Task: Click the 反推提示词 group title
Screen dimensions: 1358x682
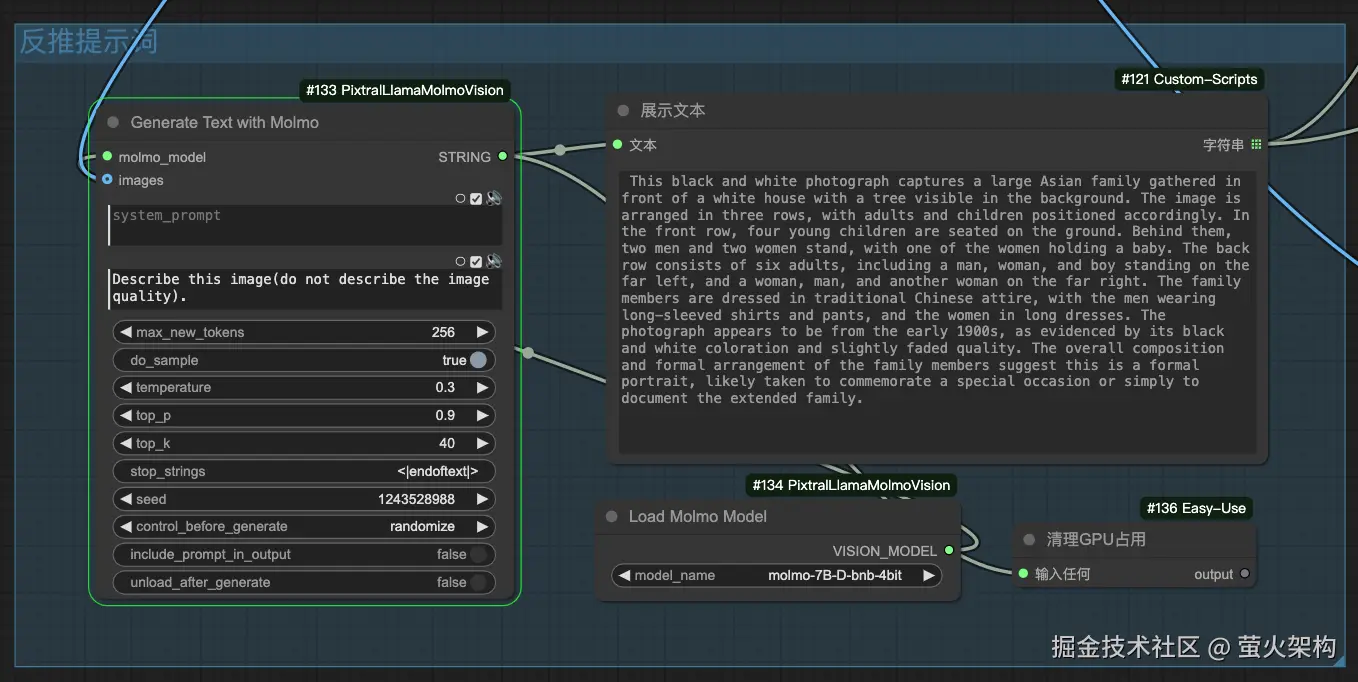Action: (88, 42)
